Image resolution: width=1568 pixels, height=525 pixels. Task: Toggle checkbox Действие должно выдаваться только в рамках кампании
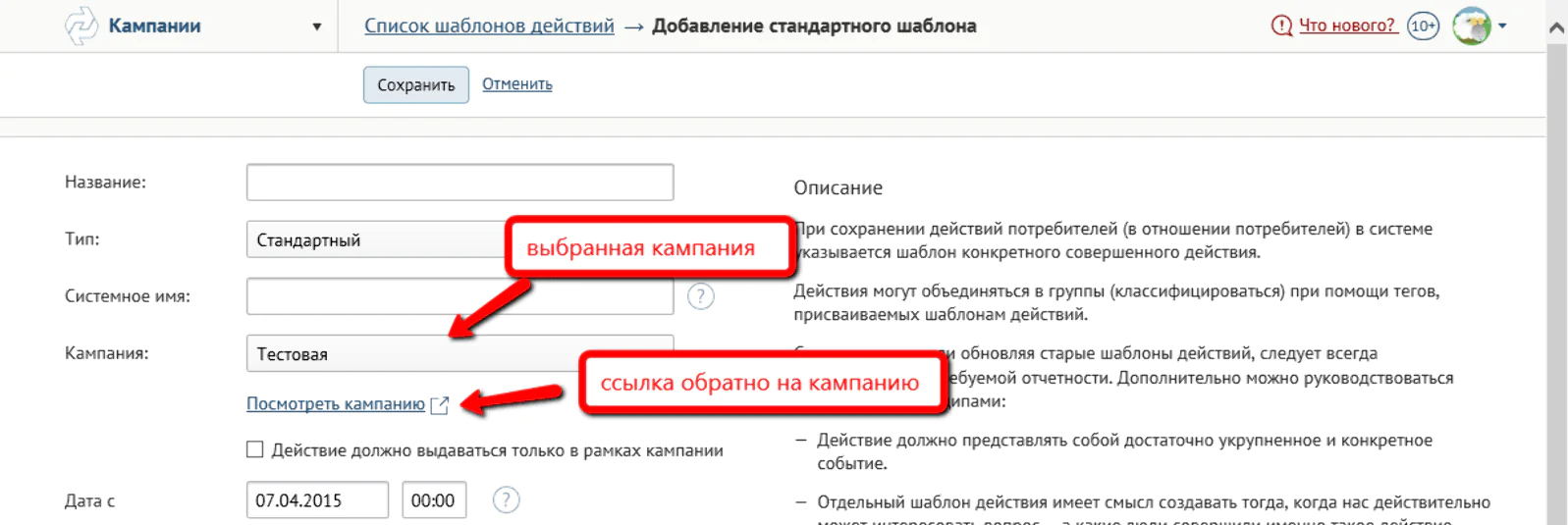[255, 449]
